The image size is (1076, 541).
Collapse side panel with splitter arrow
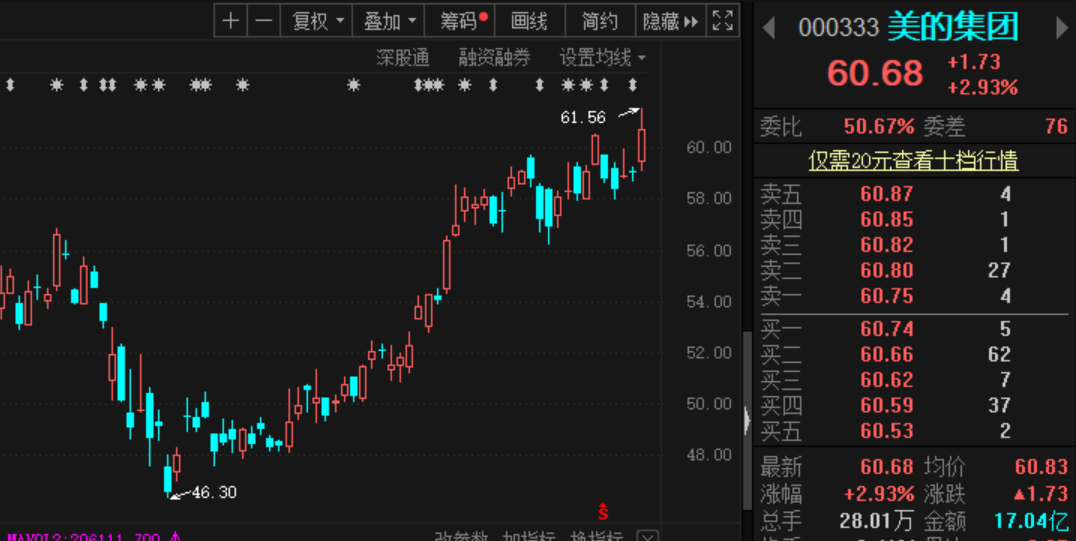click(747, 419)
